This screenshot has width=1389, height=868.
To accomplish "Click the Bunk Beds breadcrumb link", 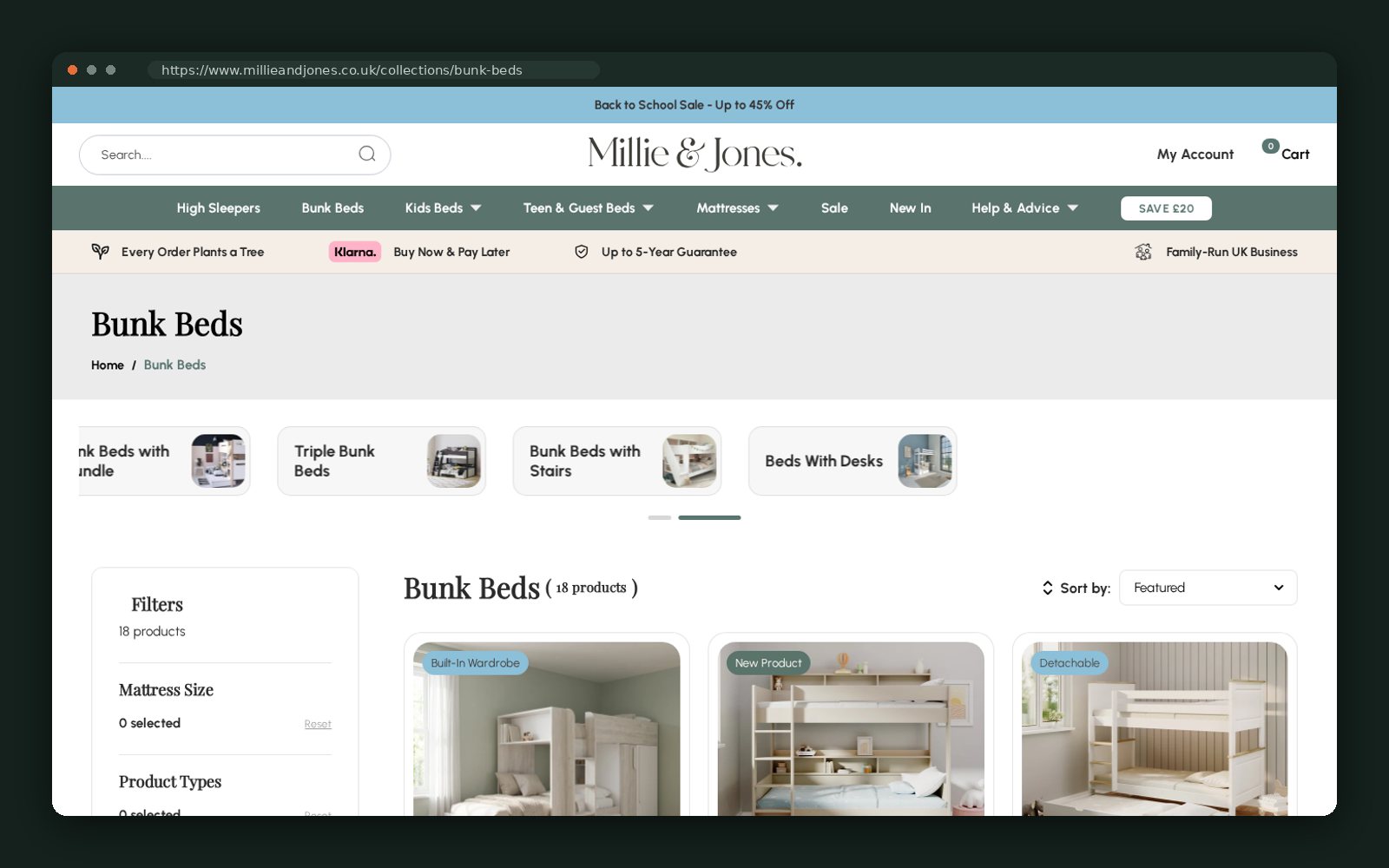I will pyautogui.click(x=174, y=365).
